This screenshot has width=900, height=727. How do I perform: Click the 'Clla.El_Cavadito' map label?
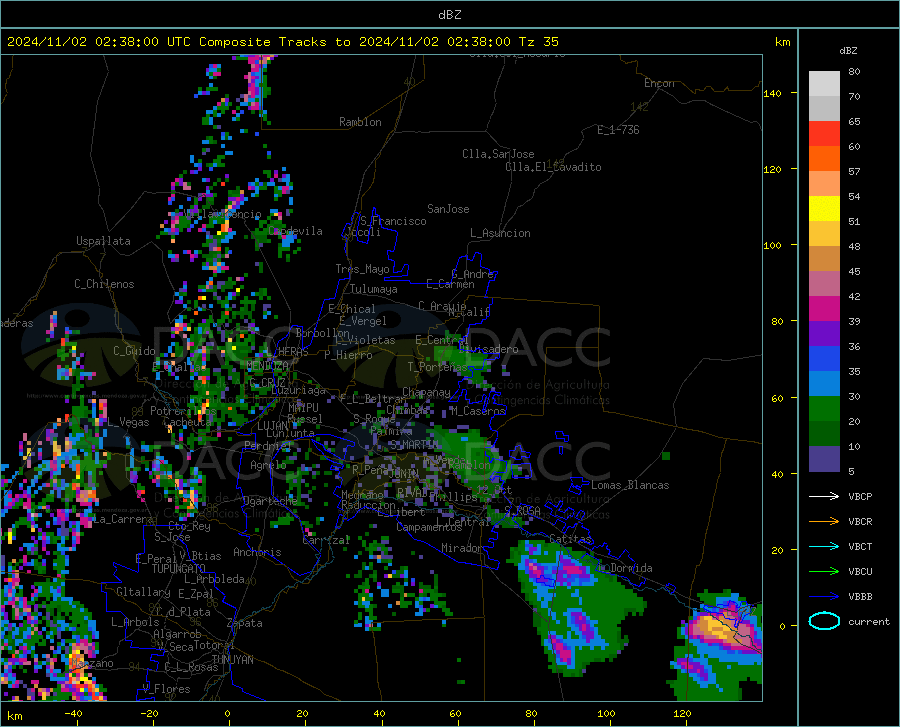(553, 167)
